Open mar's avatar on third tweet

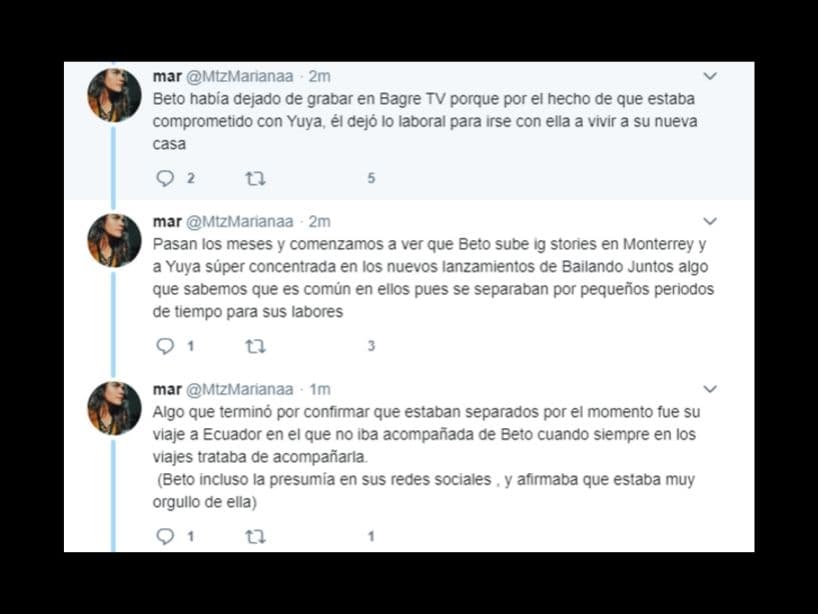tap(114, 408)
